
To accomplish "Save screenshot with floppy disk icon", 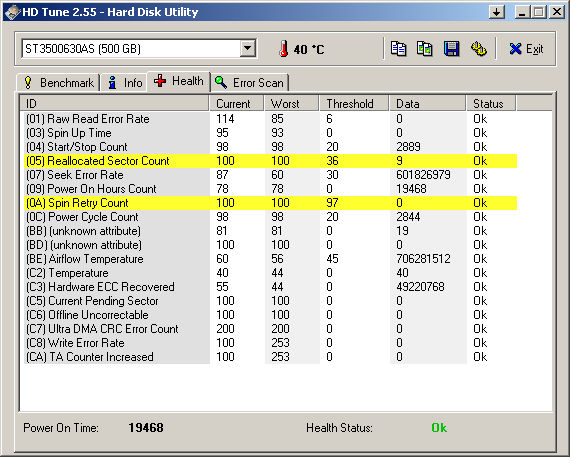I will [x=451, y=49].
